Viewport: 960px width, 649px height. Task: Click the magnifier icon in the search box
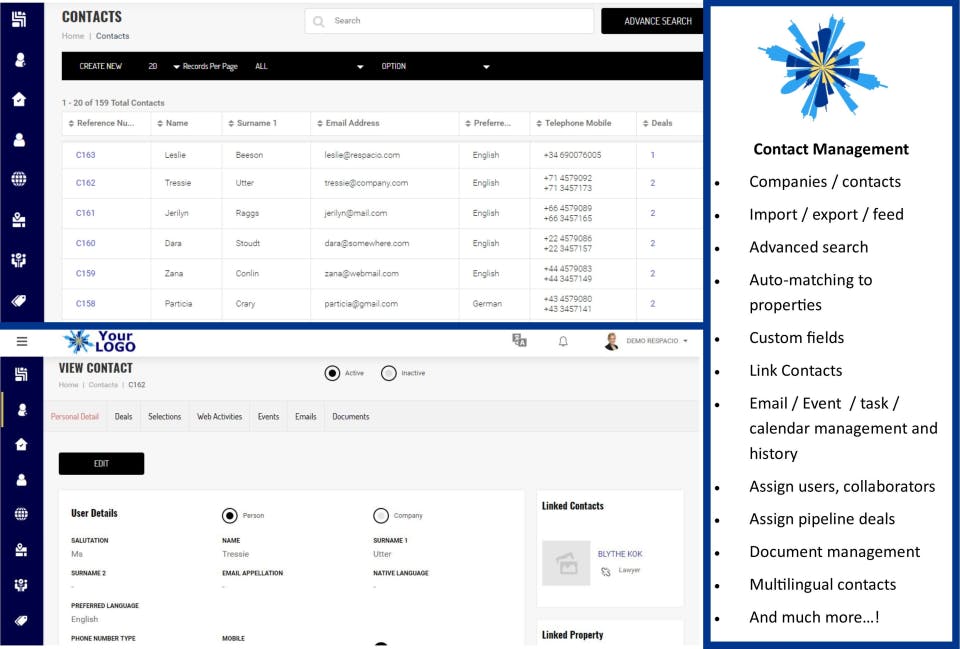point(318,21)
